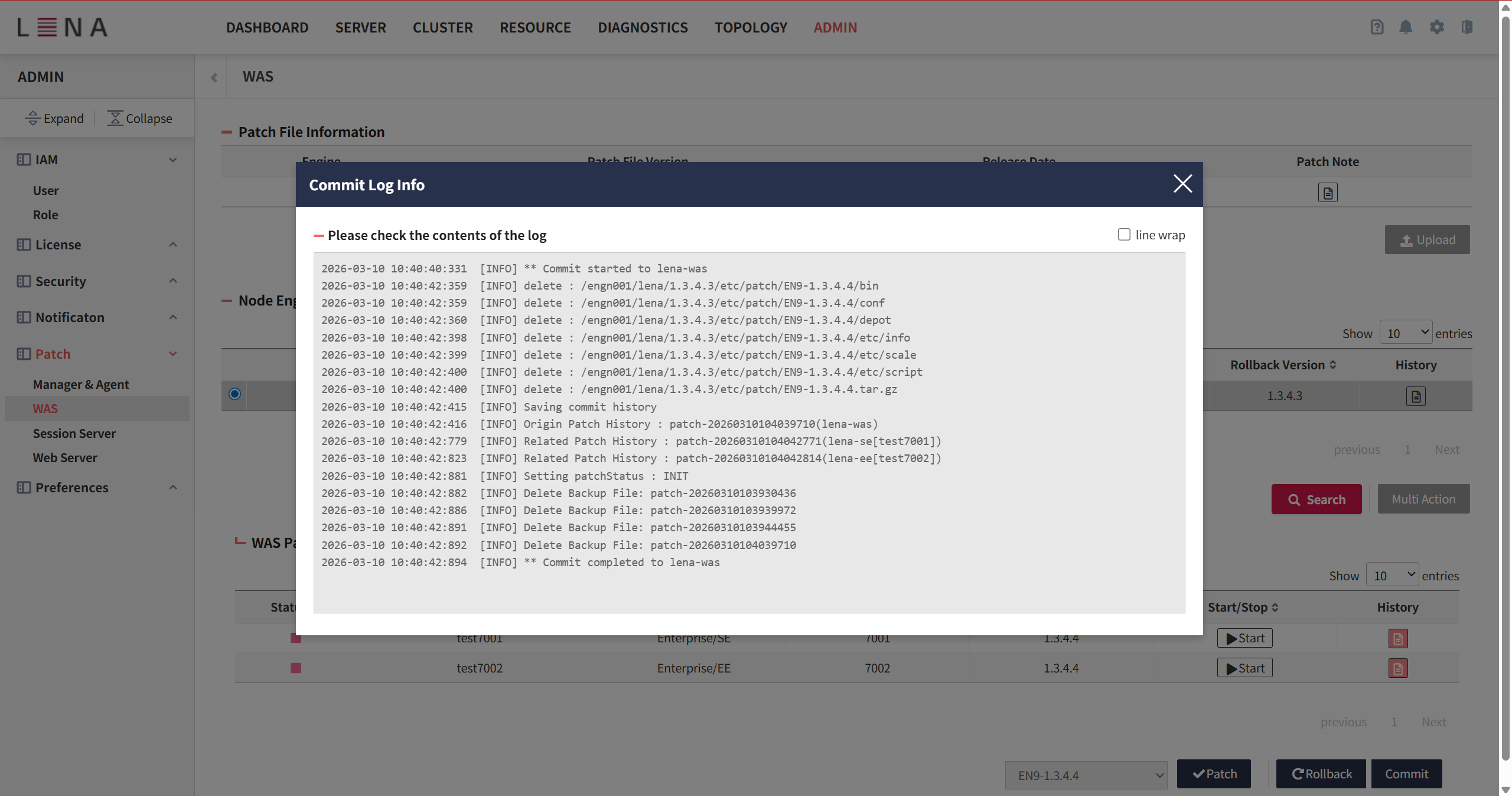Collapse all sidebar menus
The height and width of the screenshot is (796, 1512).
140,118
